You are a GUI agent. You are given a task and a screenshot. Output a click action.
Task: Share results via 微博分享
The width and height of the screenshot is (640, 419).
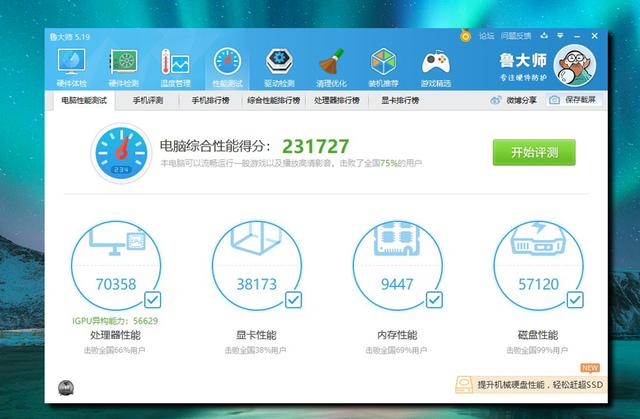coord(513,100)
